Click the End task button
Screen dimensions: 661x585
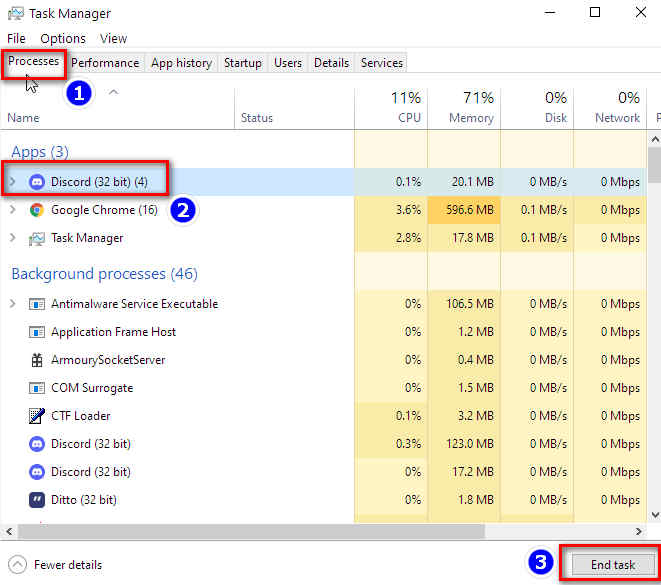(x=613, y=565)
